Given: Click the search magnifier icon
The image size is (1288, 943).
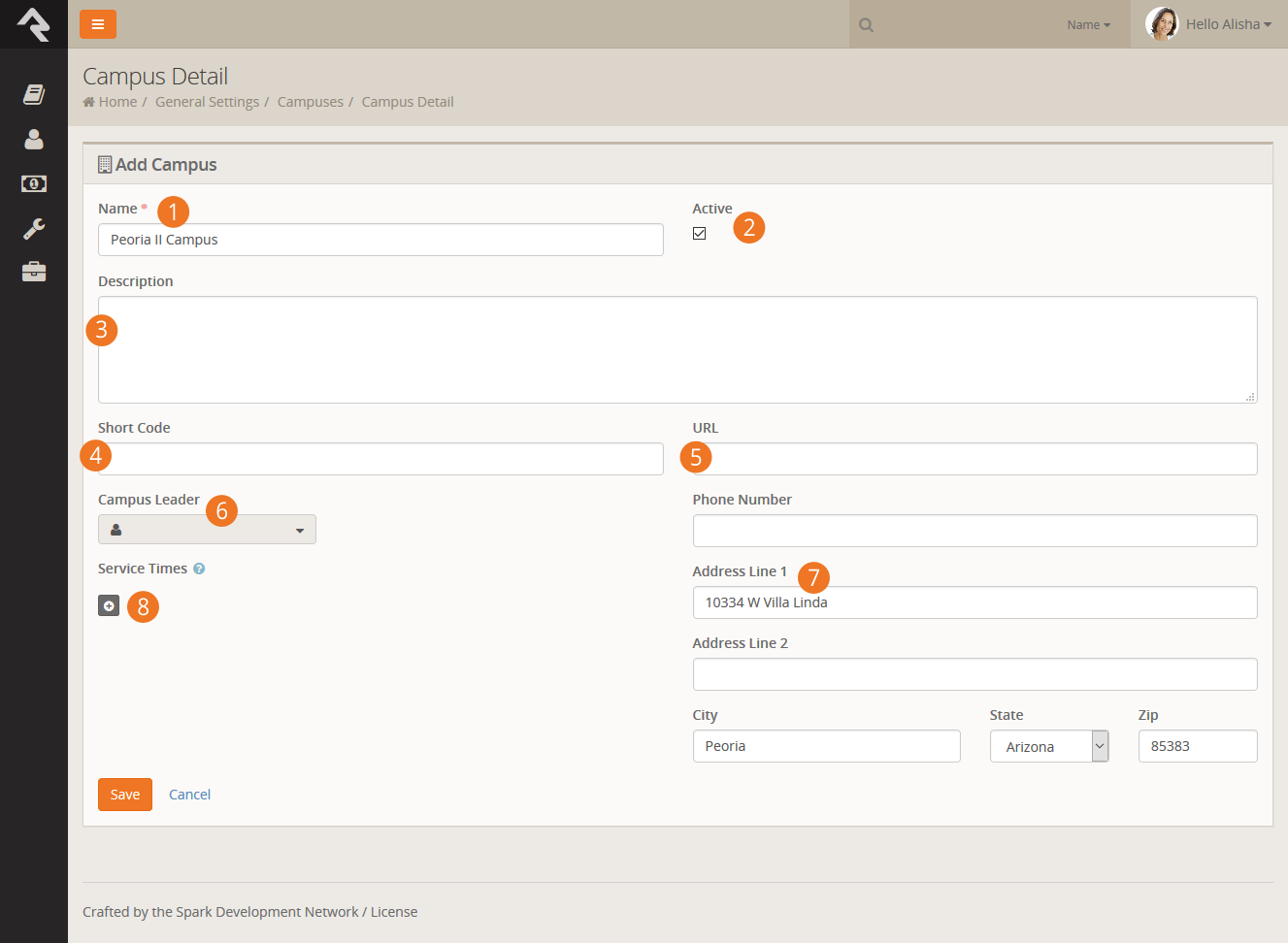Looking at the screenshot, I should [867, 25].
